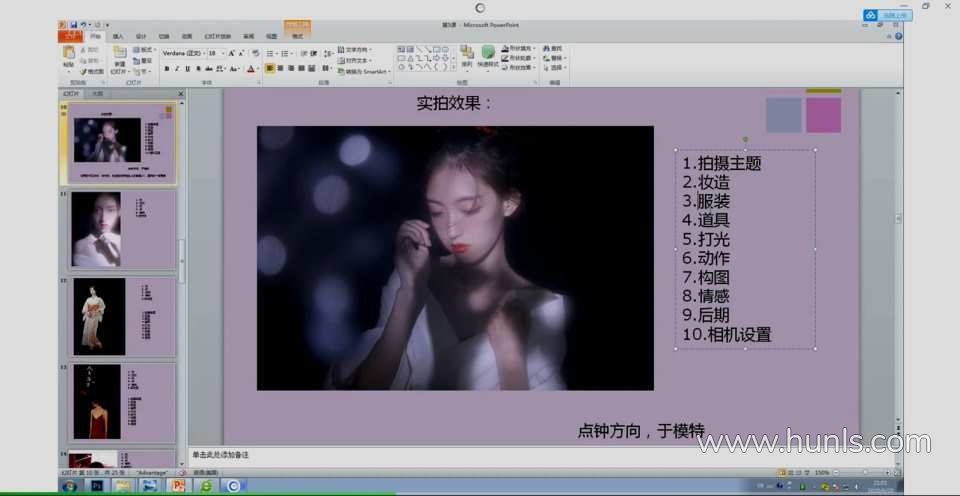The image size is (960, 496).
Task: Click the Windows Start button
Action: pos(69,486)
